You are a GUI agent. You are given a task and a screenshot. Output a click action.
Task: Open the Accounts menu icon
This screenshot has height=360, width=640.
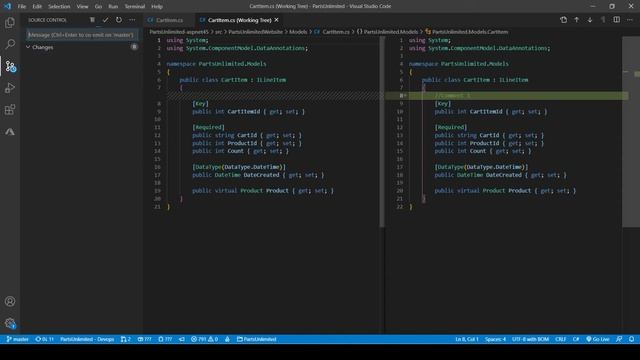10,301
